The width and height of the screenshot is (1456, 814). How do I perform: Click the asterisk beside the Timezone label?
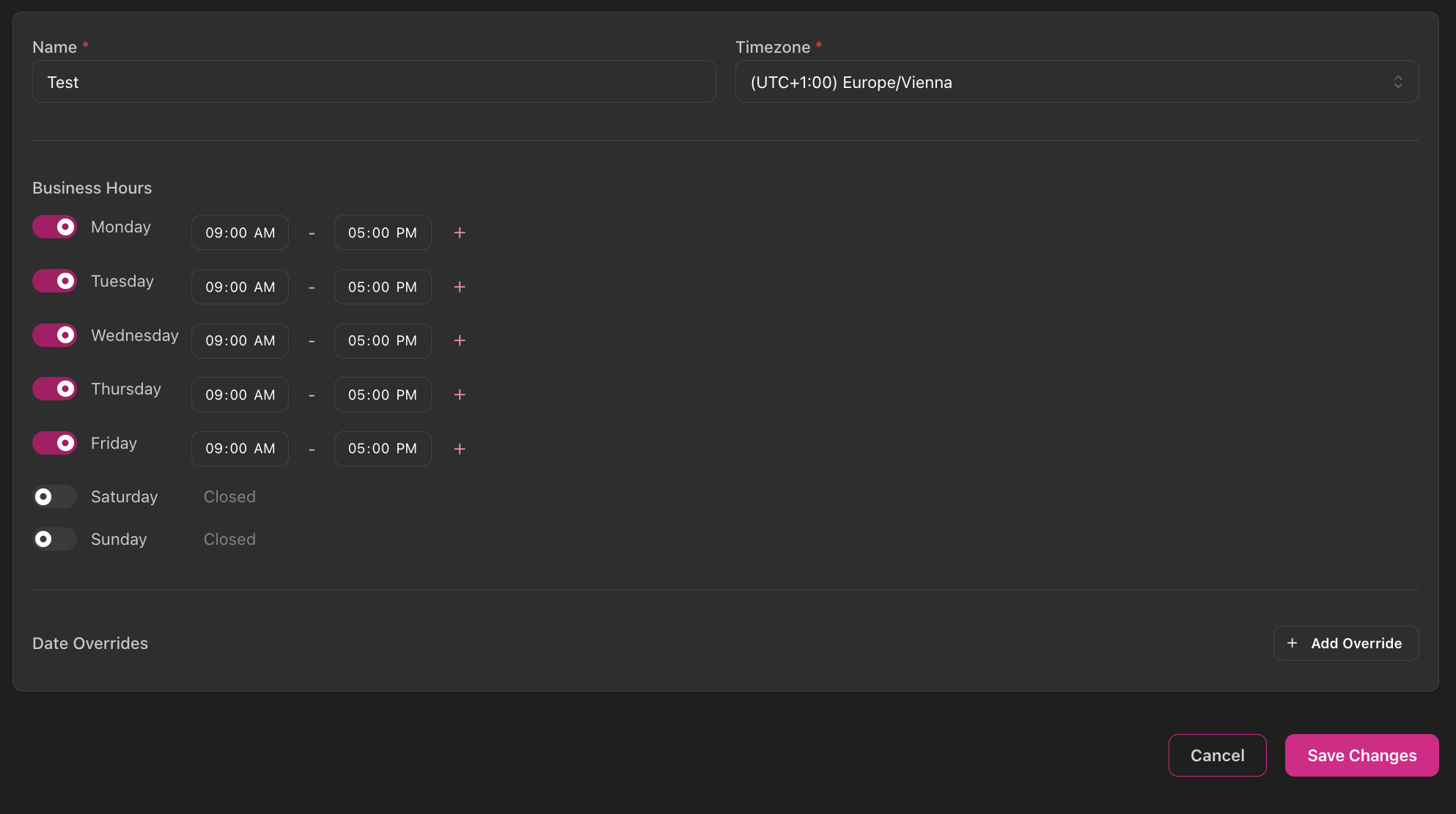pos(818,44)
